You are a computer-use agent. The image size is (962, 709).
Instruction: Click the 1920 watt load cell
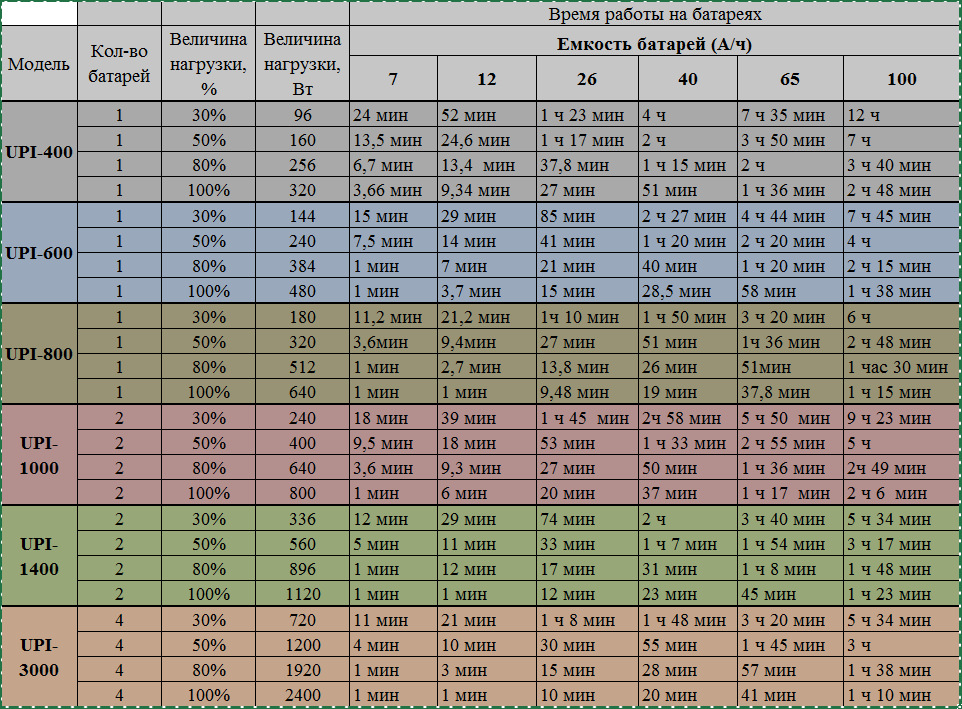click(302, 670)
